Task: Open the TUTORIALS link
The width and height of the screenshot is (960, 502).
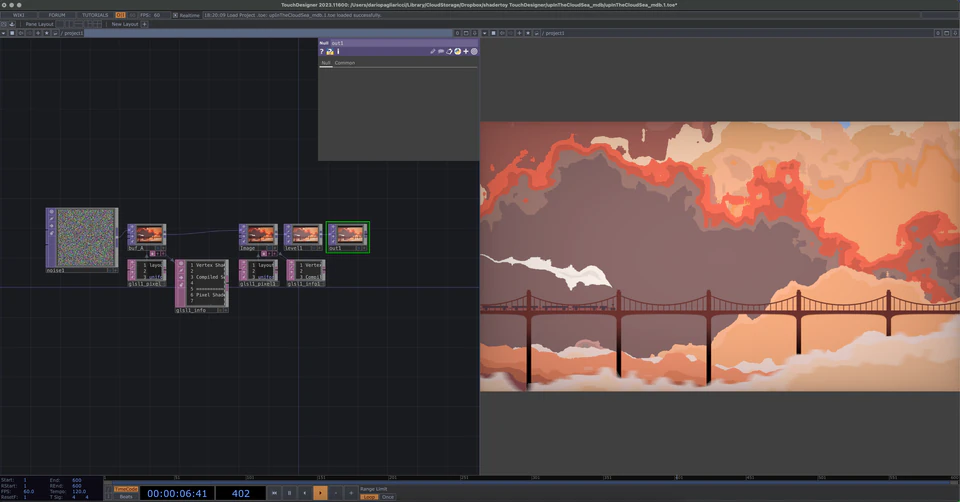Action: pos(95,15)
